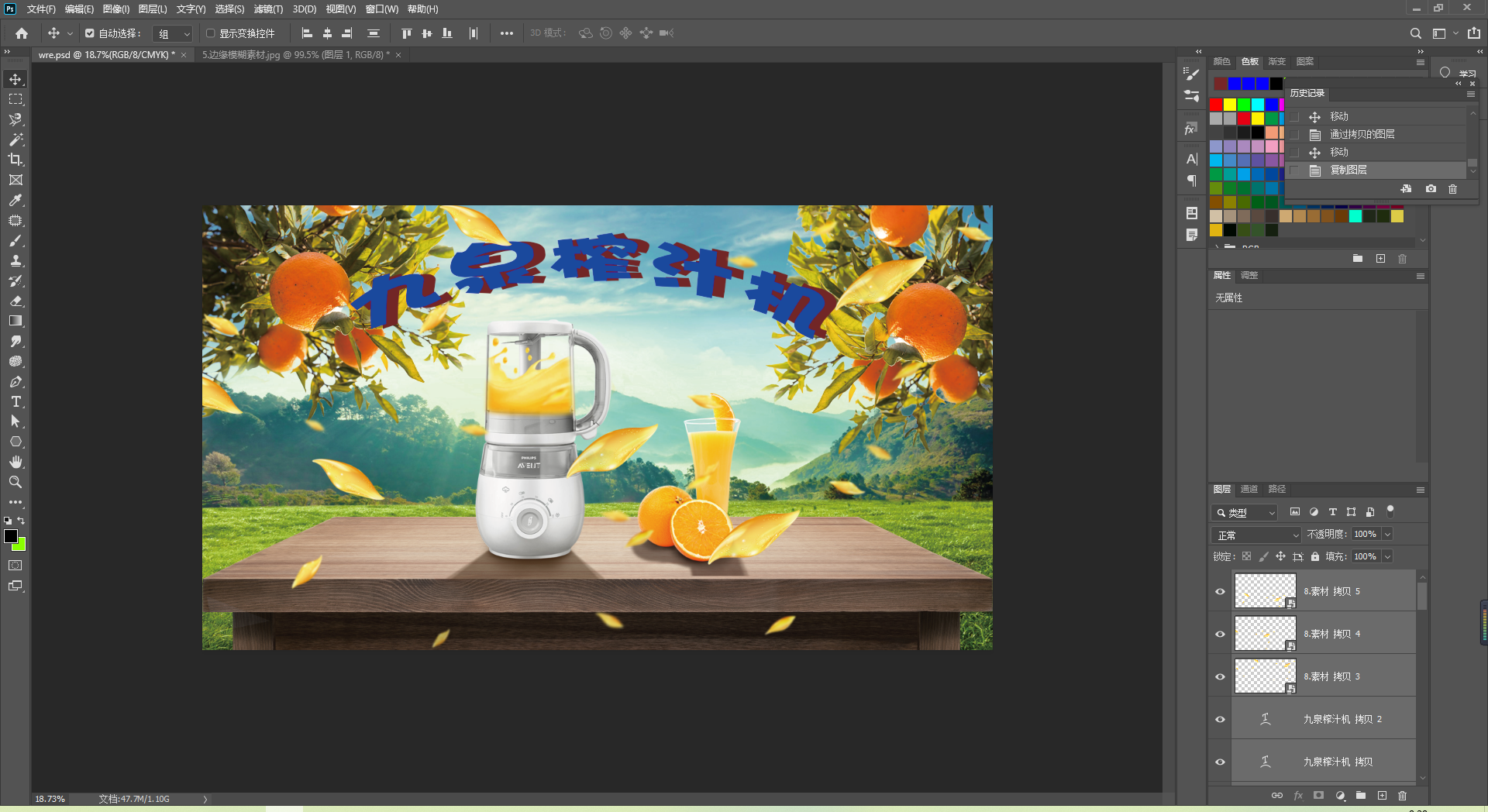1488x812 pixels.
Task: Add a layer mask from the Layers panel footer
Action: [x=1318, y=796]
